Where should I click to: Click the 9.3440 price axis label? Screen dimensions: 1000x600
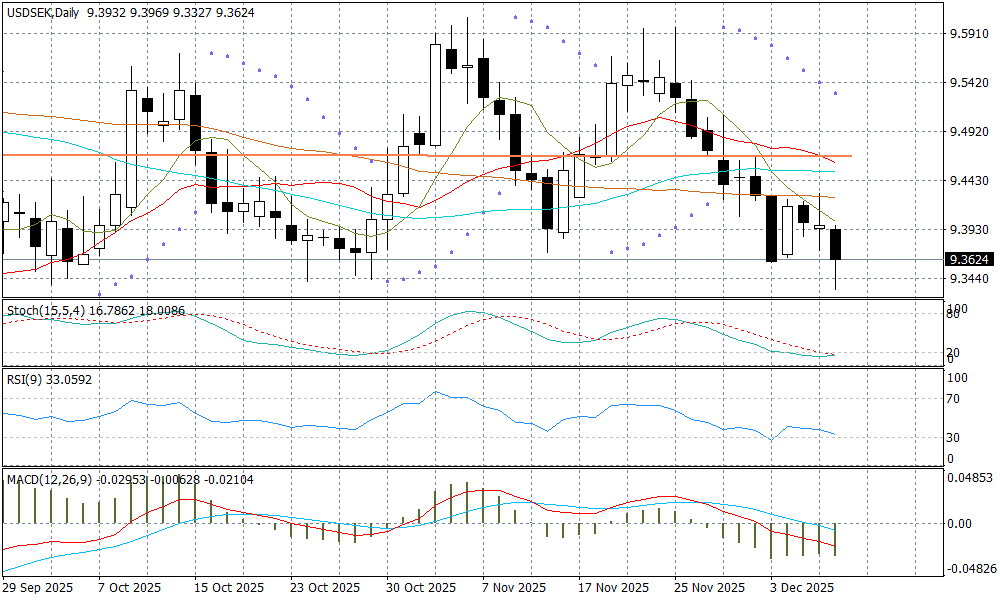(965, 279)
